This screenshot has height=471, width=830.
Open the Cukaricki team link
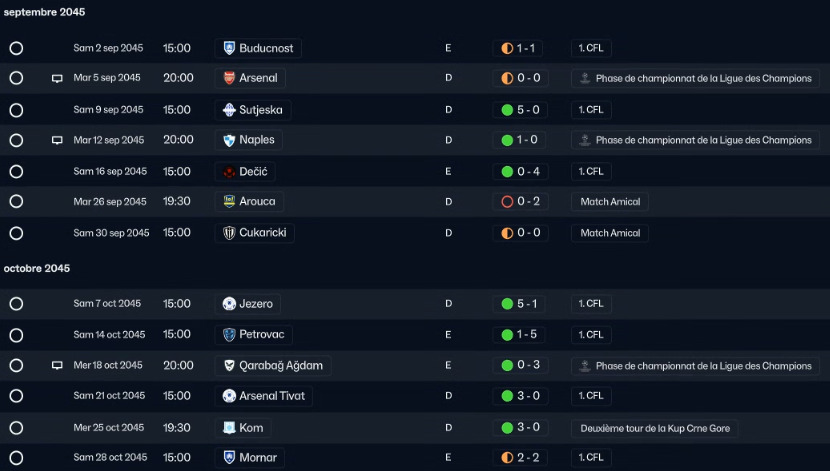tap(255, 233)
